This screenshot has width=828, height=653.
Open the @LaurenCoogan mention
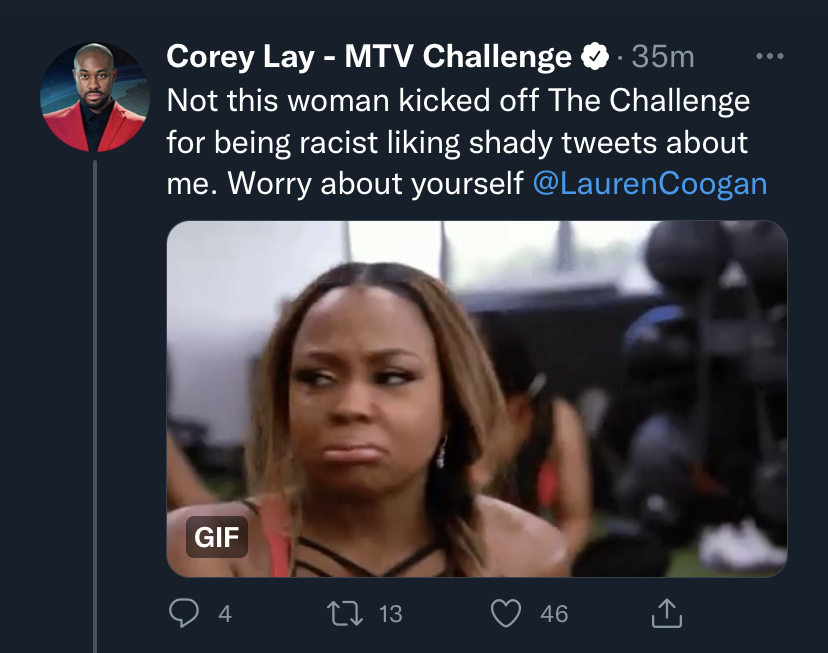[x=650, y=184]
